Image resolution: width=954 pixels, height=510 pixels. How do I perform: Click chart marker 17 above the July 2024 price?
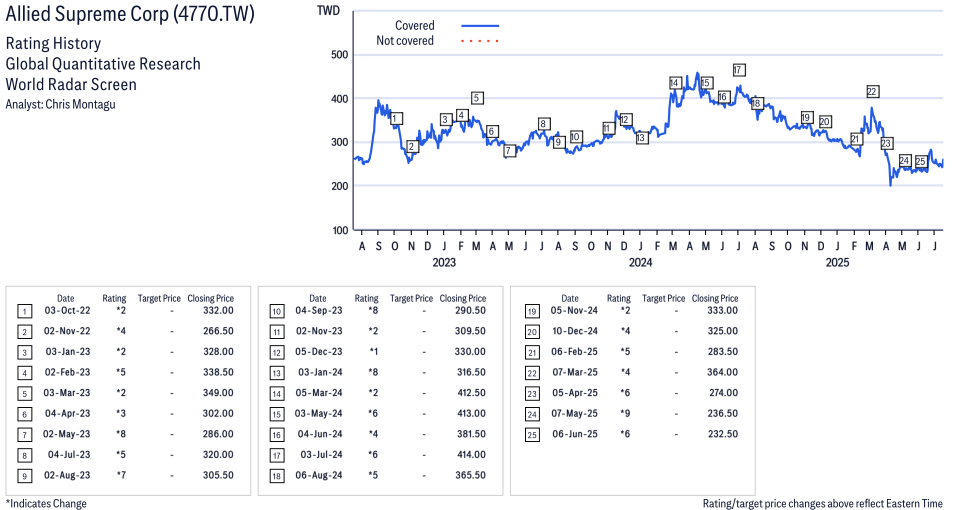[739, 70]
